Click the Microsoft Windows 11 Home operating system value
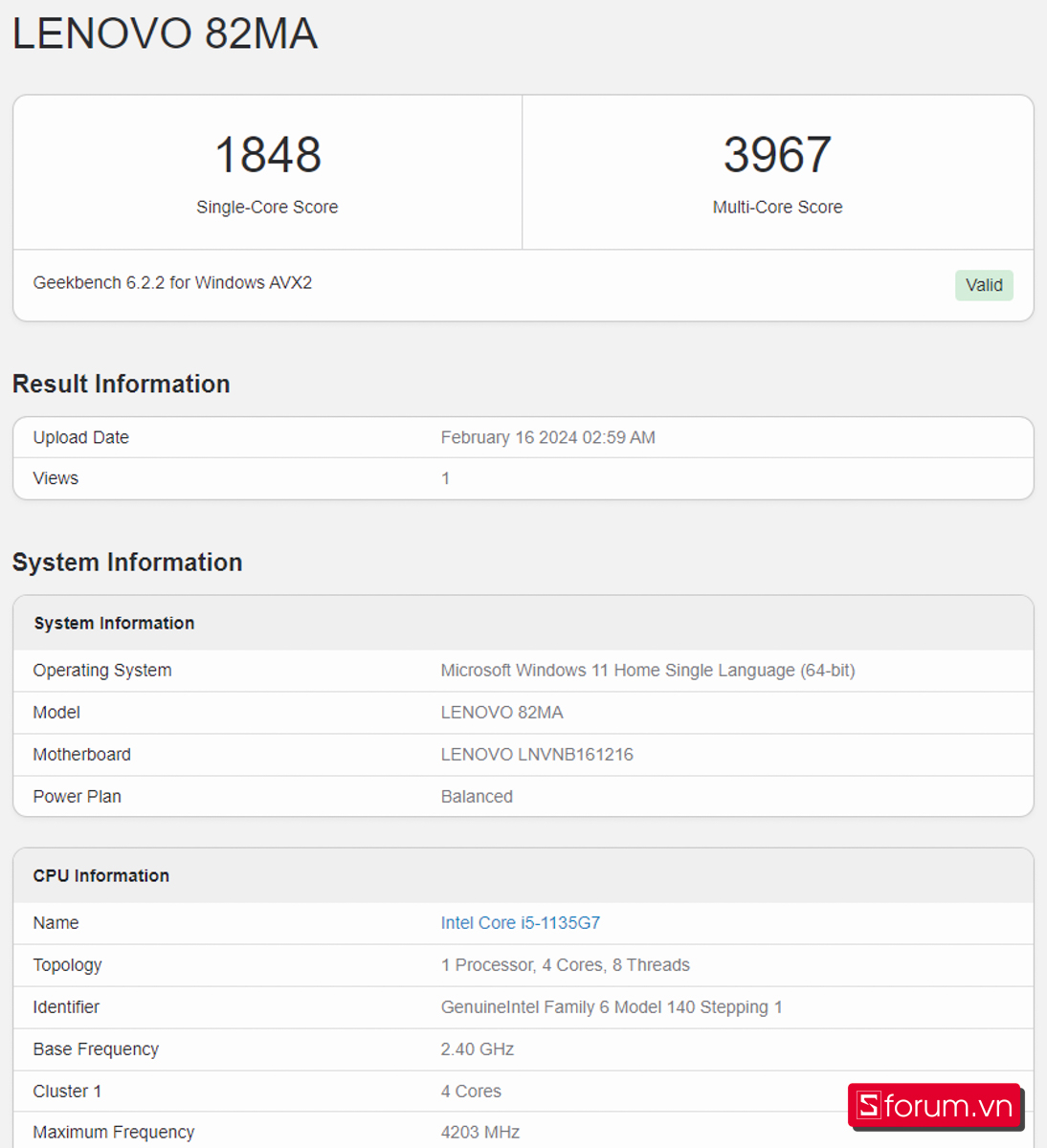1047x1148 pixels. click(647, 671)
